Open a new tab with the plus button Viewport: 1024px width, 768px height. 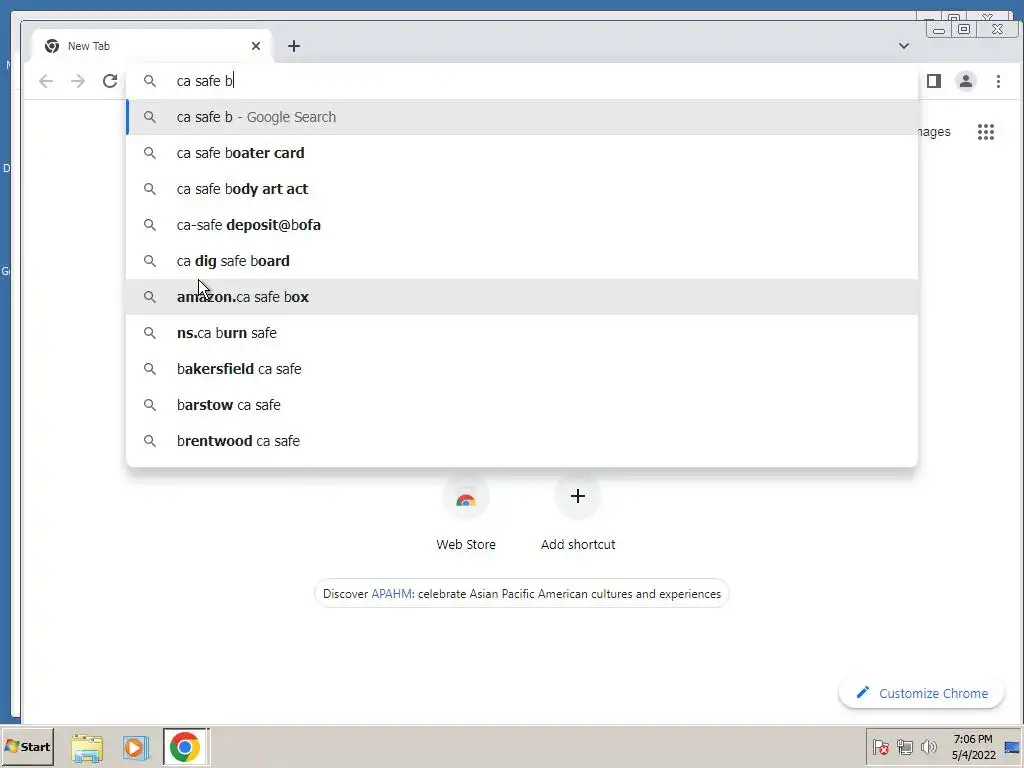point(294,46)
